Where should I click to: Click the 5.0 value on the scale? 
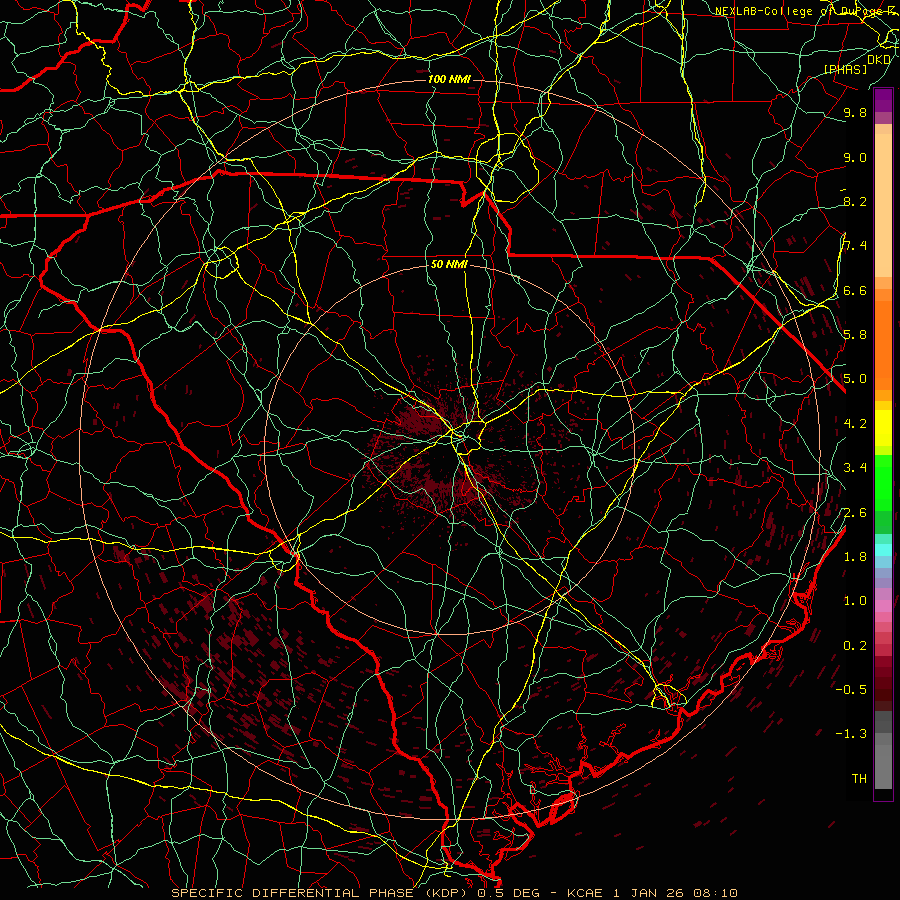[855, 379]
